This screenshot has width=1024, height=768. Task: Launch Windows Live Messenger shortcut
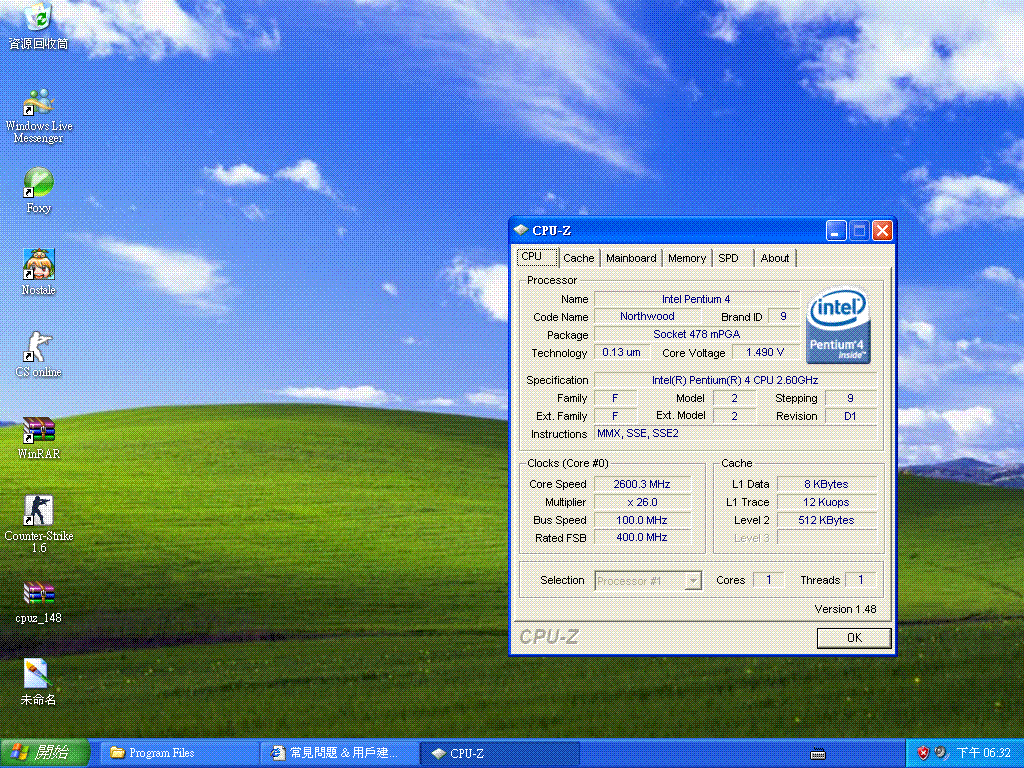point(38,104)
